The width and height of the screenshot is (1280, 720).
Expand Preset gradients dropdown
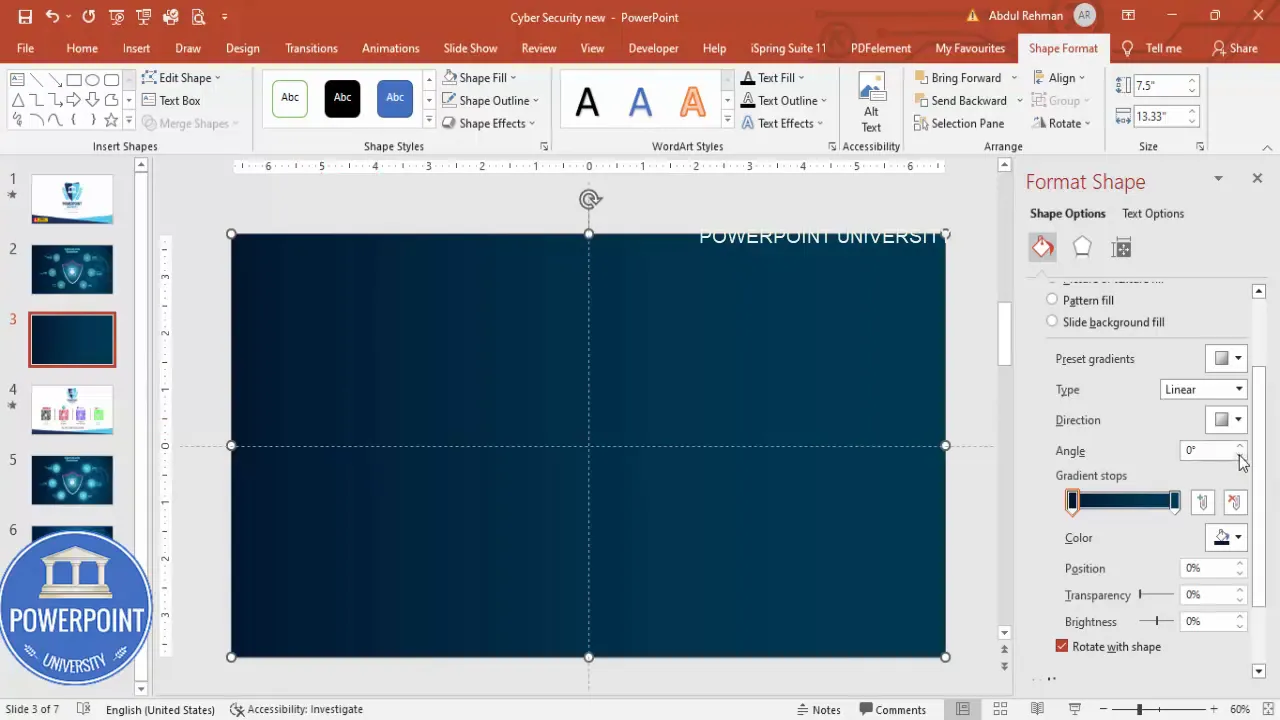tap(1226, 358)
